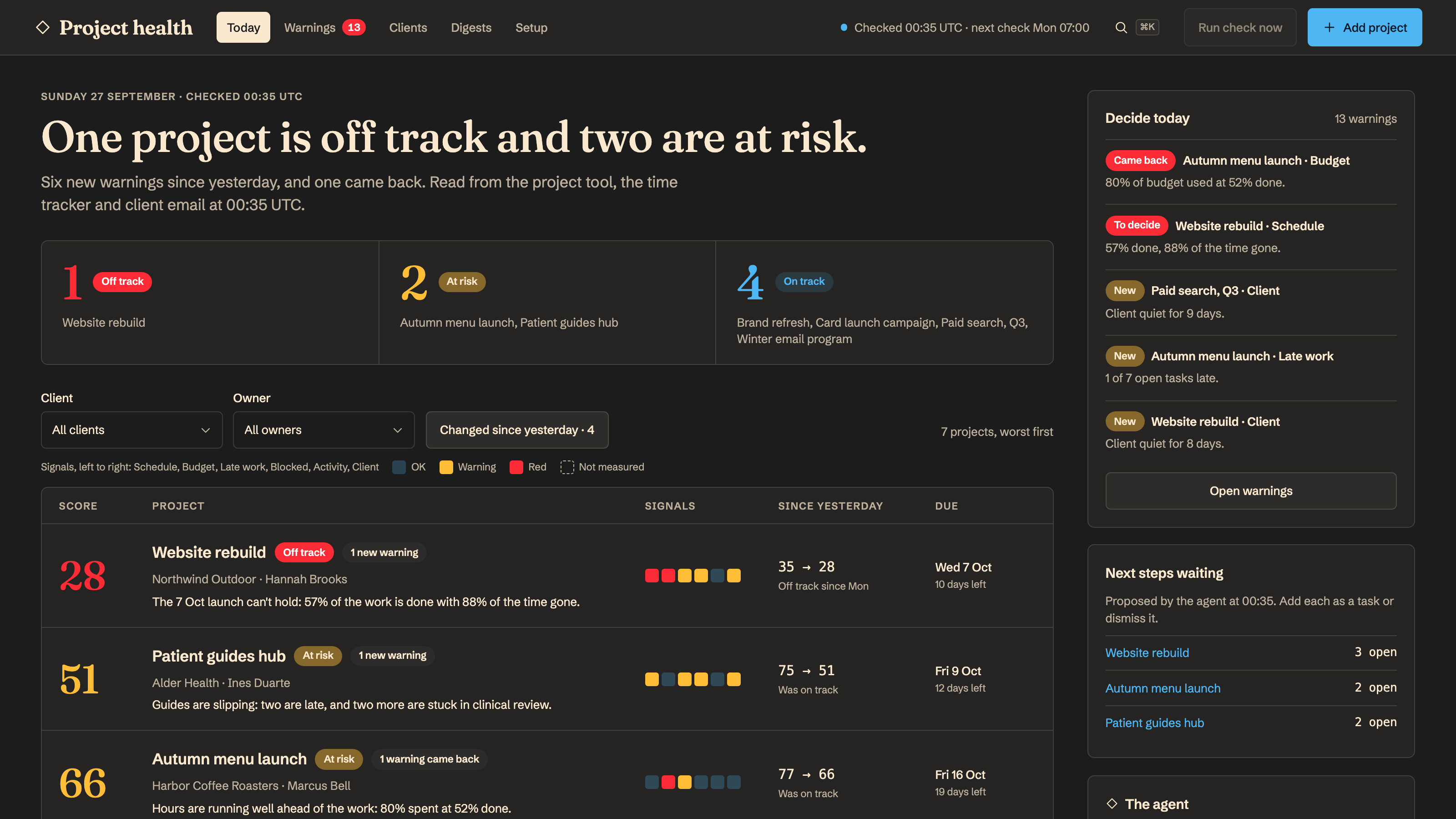Open the Patient guides hub project title
Image resolution: width=1456 pixels, height=819 pixels.
tap(219, 656)
